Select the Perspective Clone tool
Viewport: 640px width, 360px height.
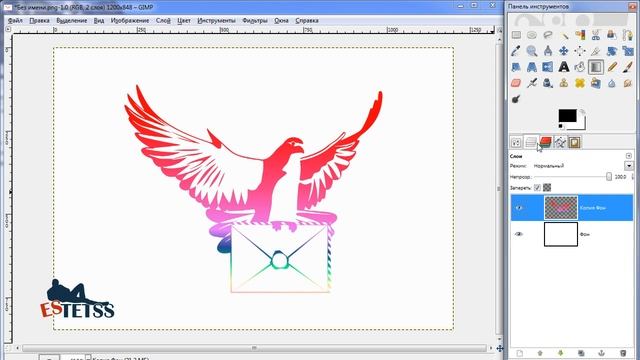(596, 83)
